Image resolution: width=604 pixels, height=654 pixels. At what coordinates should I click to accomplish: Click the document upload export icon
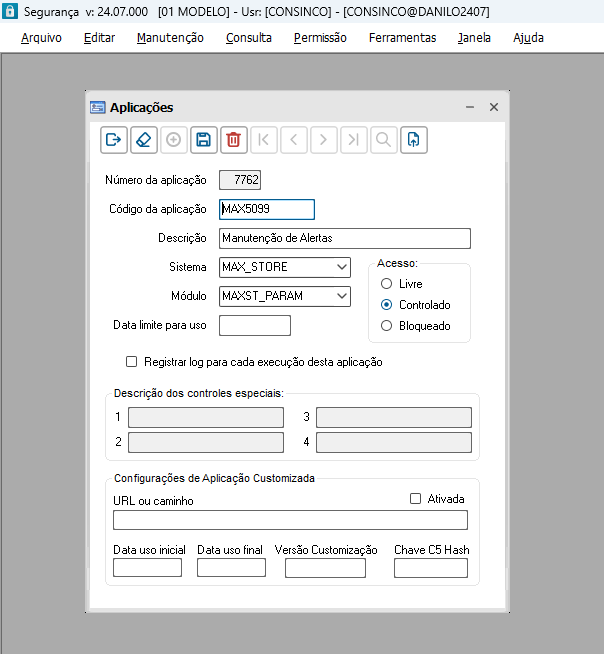click(414, 140)
